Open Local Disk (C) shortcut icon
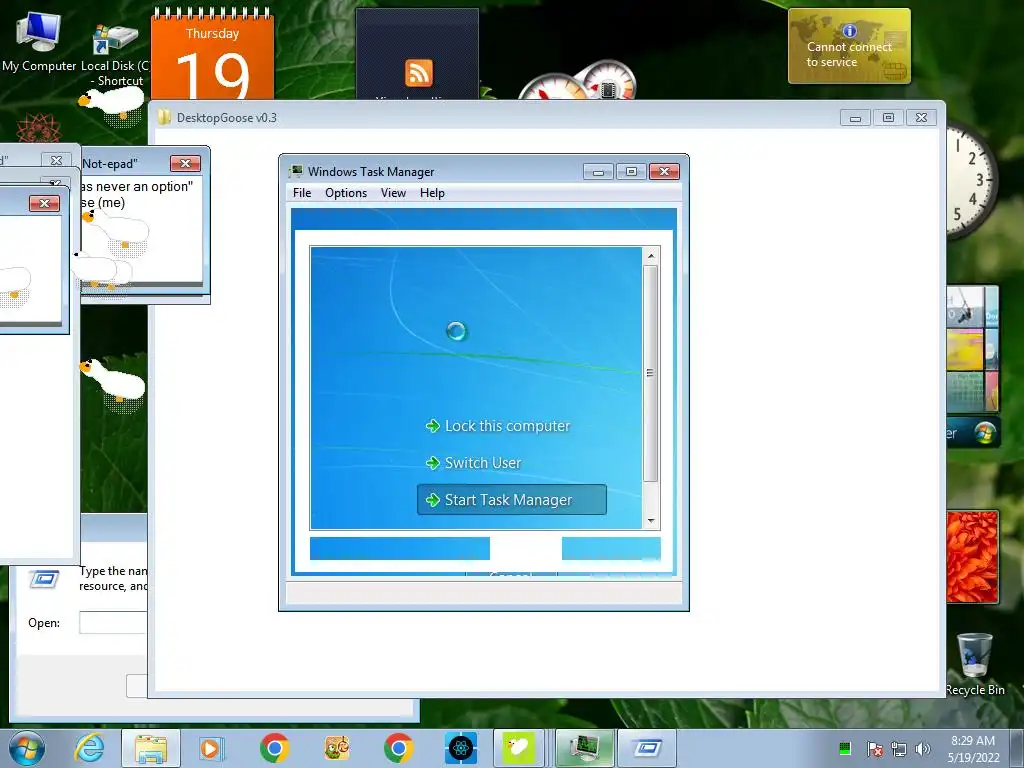Viewport: 1024px width, 768px height. (115, 55)
